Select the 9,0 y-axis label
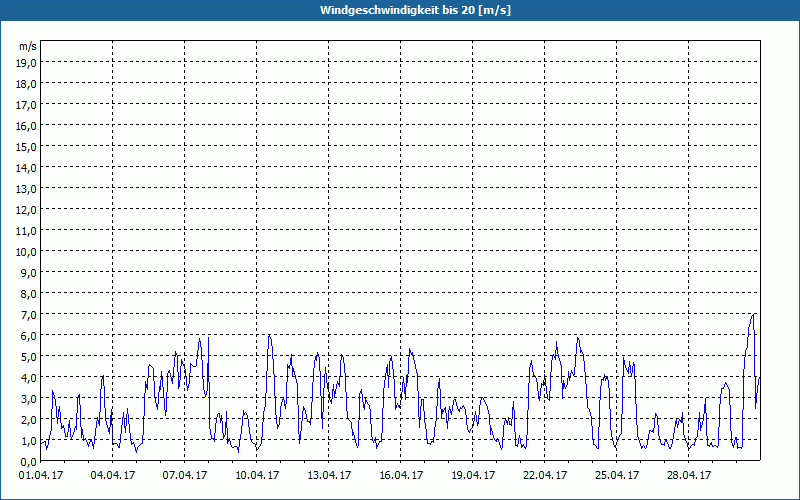The width and height of the screenshot is (800, 500). pos(29,272)
